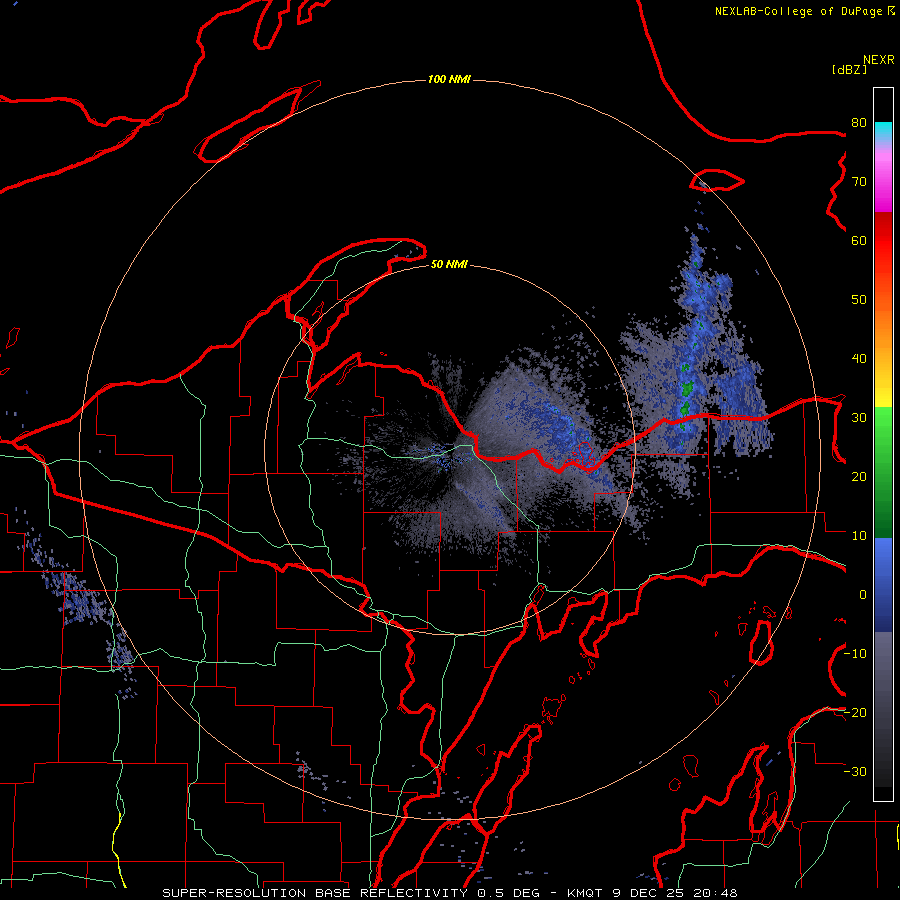This screenshot has width=900, height=900.
Task: Click the blue segment of the color bar
Action: click(x=883, y=584)
